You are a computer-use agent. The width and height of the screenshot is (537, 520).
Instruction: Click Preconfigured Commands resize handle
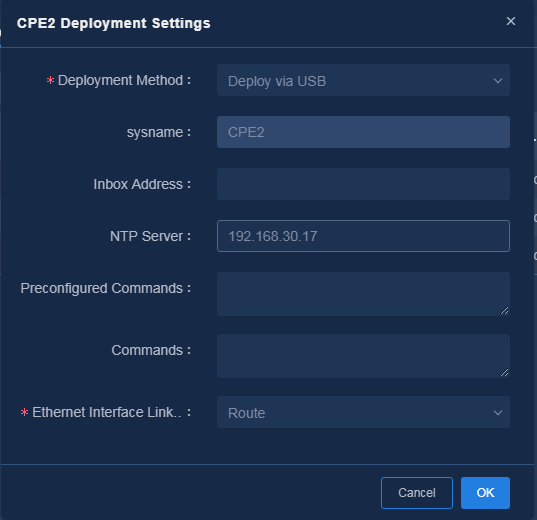click(504, 310)
